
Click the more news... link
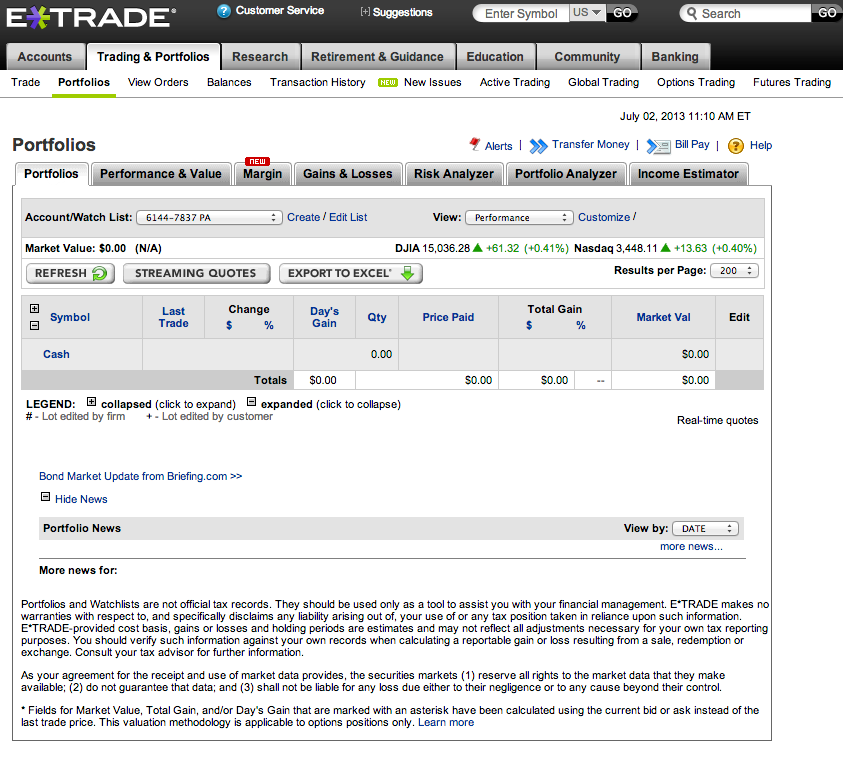[x=691, y=547]
